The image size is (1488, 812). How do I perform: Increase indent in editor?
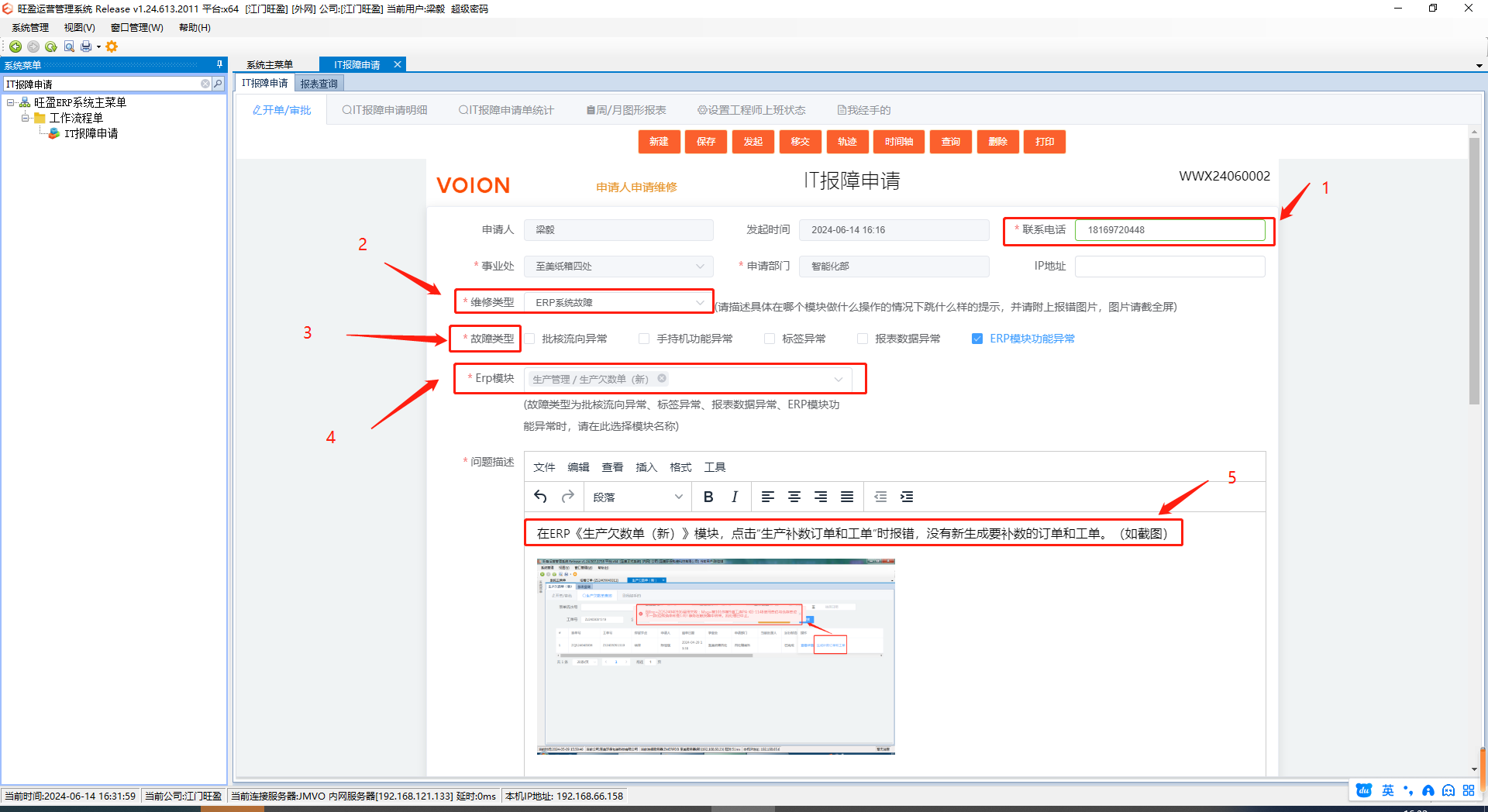[x=907, y=497]
